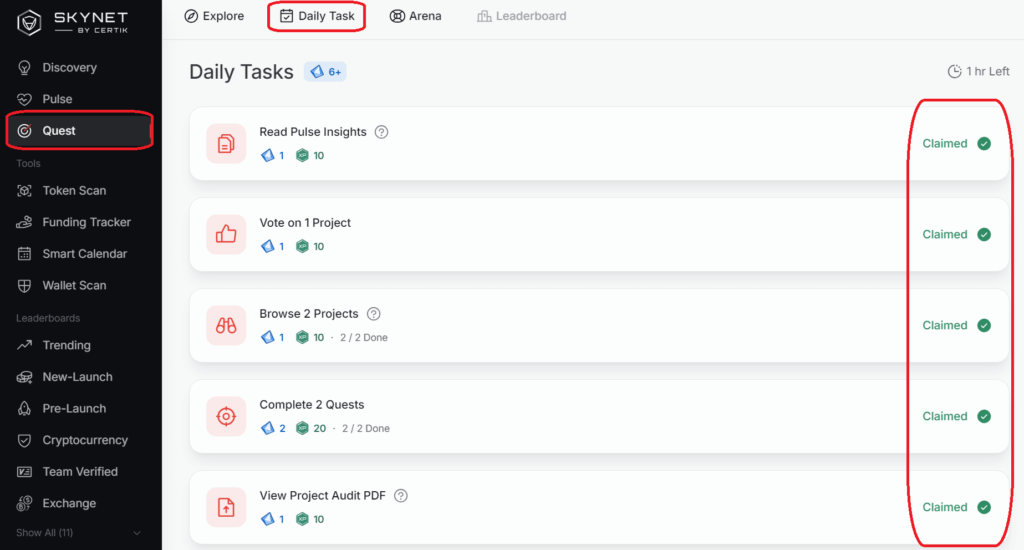Click the Discovery lightbulb icon

(x=24, y=67)
